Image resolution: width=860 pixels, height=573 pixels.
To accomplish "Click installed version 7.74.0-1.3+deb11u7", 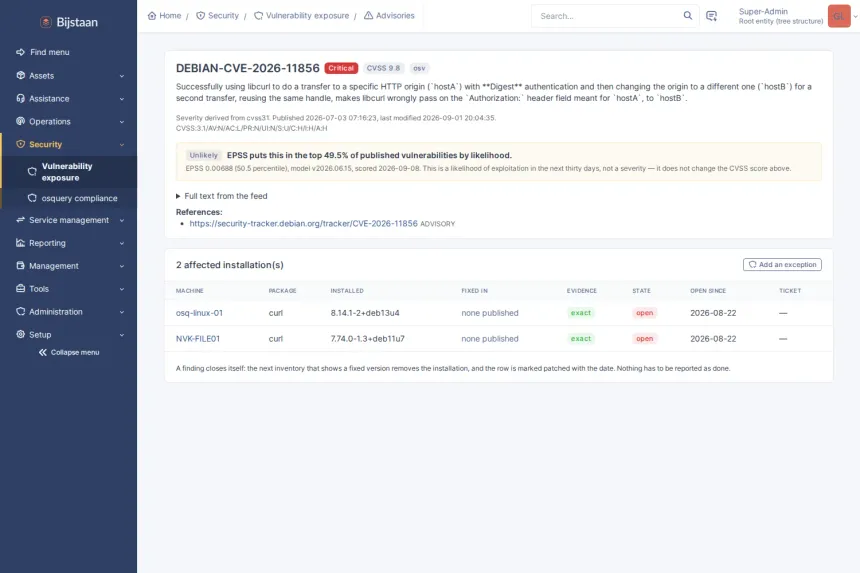I will pos(367,339).
